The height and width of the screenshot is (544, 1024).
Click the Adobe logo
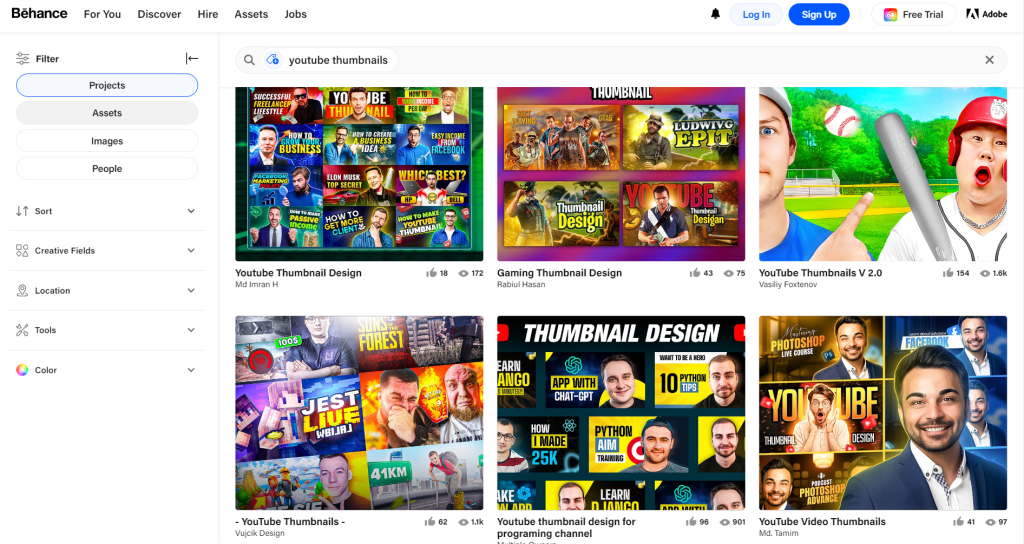click(986, 14)
